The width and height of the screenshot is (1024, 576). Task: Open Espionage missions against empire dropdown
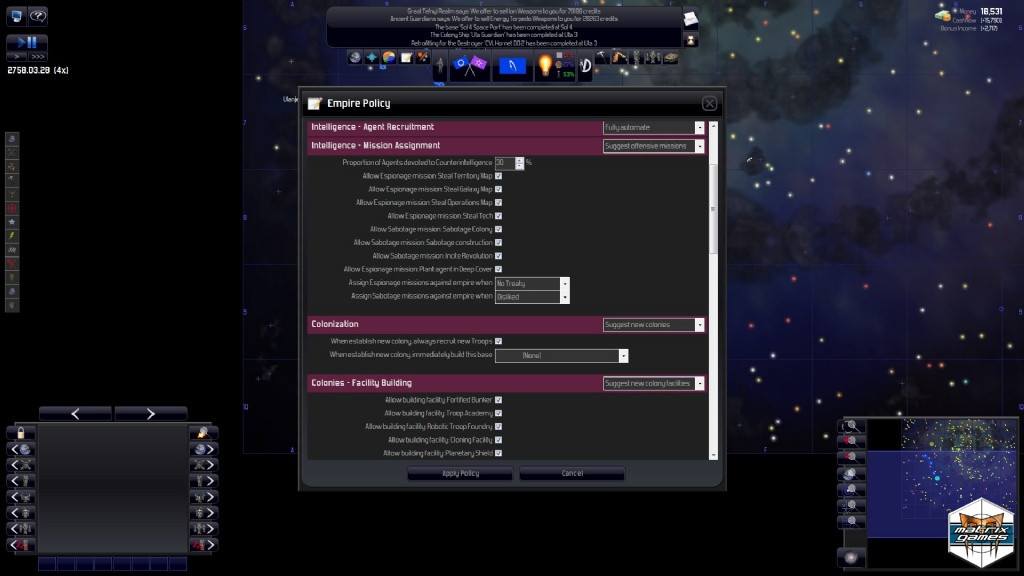click(532, 283)
